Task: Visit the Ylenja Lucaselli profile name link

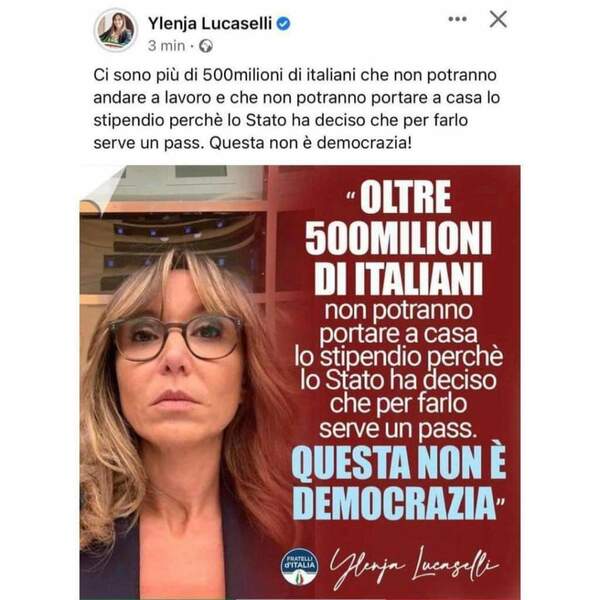Action: (x=210, y=23)
